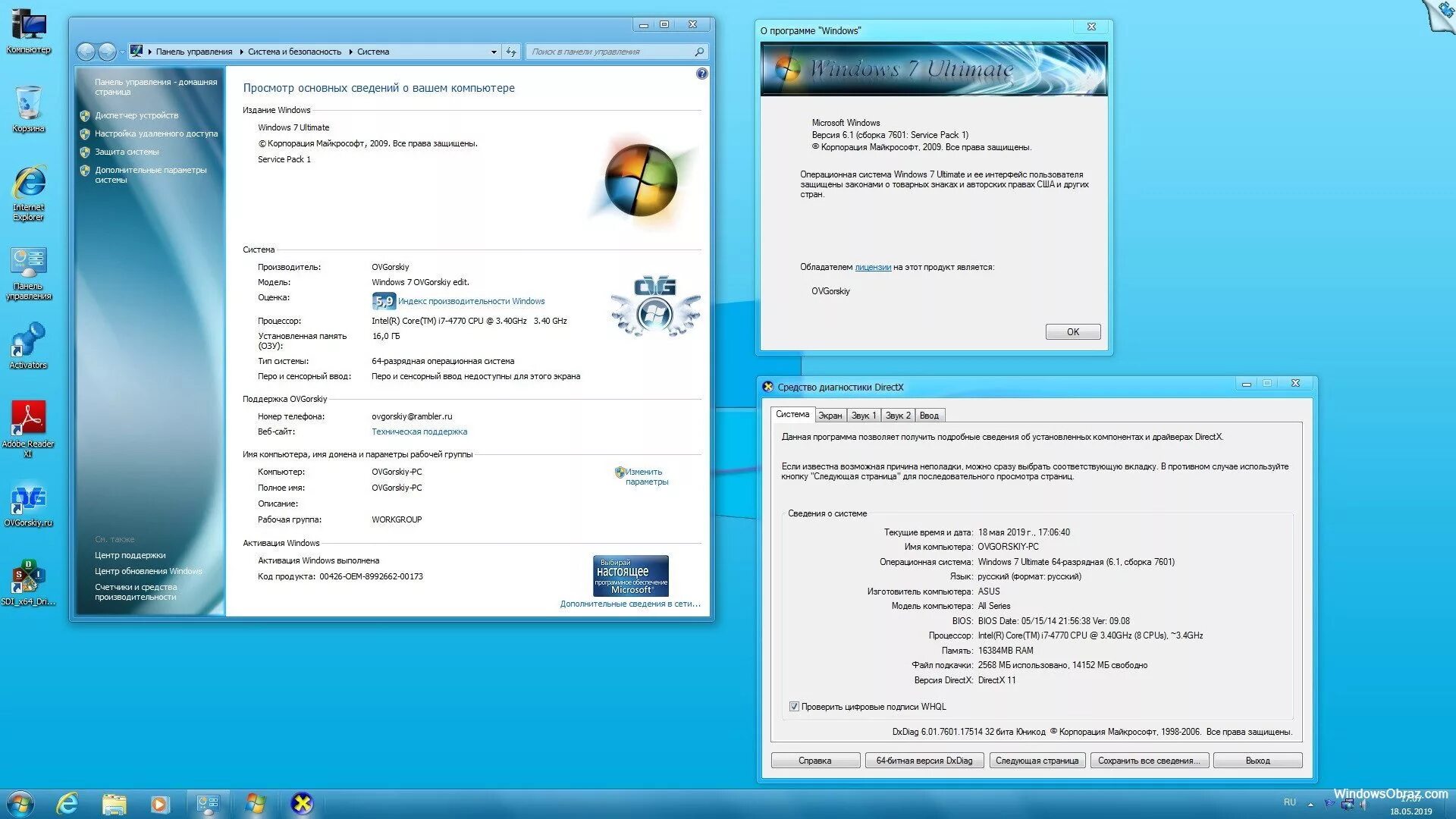
Task: Open Панель управления desktop shortcut
Action: tap(29, 273)
